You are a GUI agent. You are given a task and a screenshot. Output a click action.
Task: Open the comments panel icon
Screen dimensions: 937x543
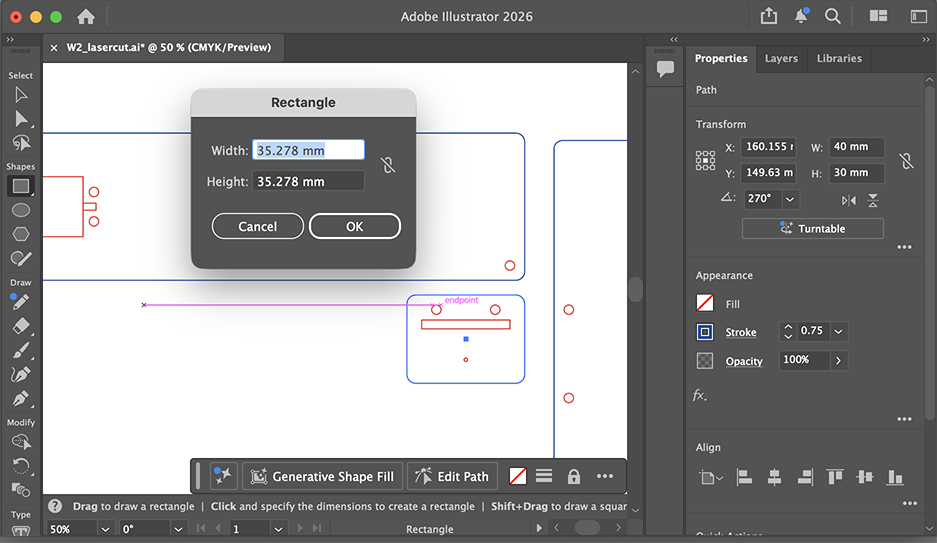point(665,68)
